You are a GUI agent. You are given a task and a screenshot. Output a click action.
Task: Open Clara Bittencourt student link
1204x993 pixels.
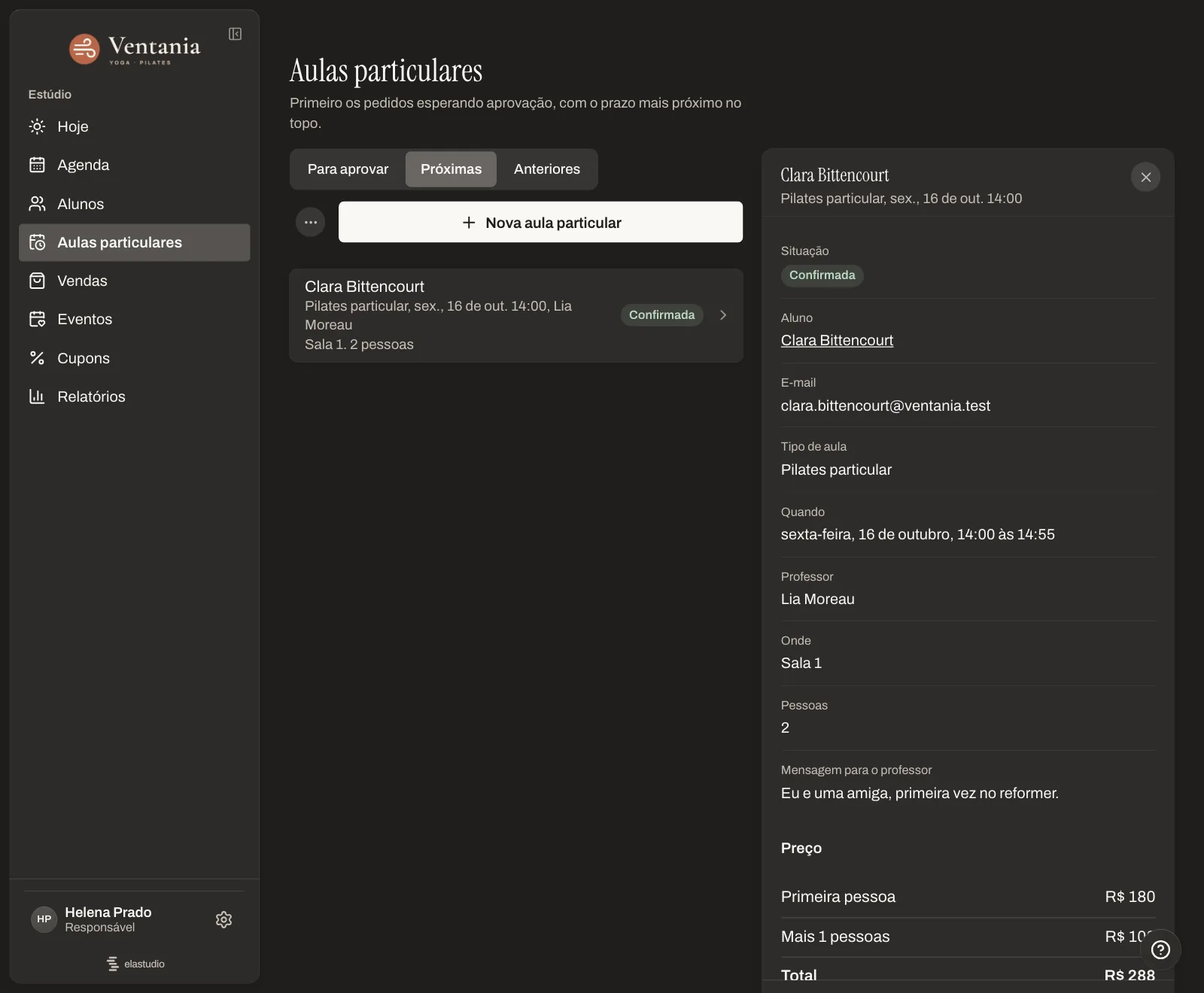837,340
